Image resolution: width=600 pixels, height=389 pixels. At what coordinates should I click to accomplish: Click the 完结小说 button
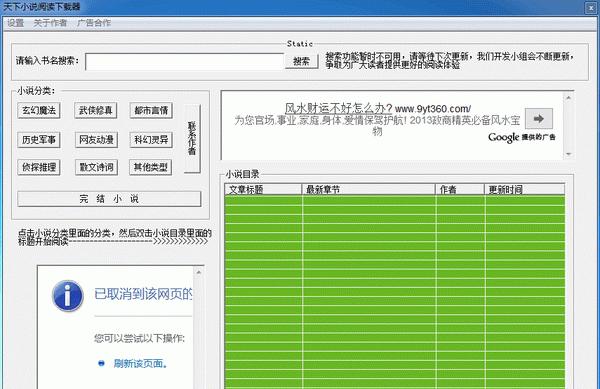tap(109, 199)
